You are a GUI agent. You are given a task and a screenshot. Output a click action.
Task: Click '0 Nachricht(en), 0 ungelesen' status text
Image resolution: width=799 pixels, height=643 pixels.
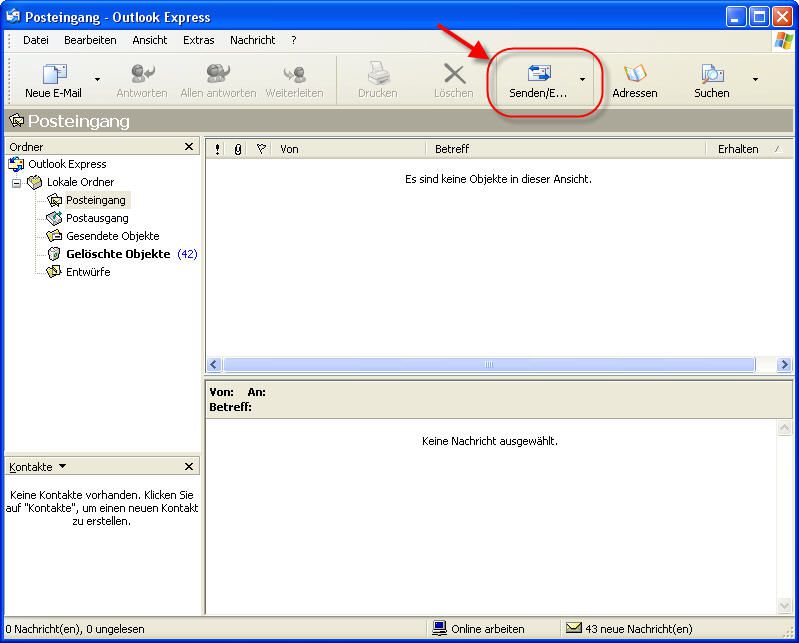pyautogui.click(x=75, y=629)
